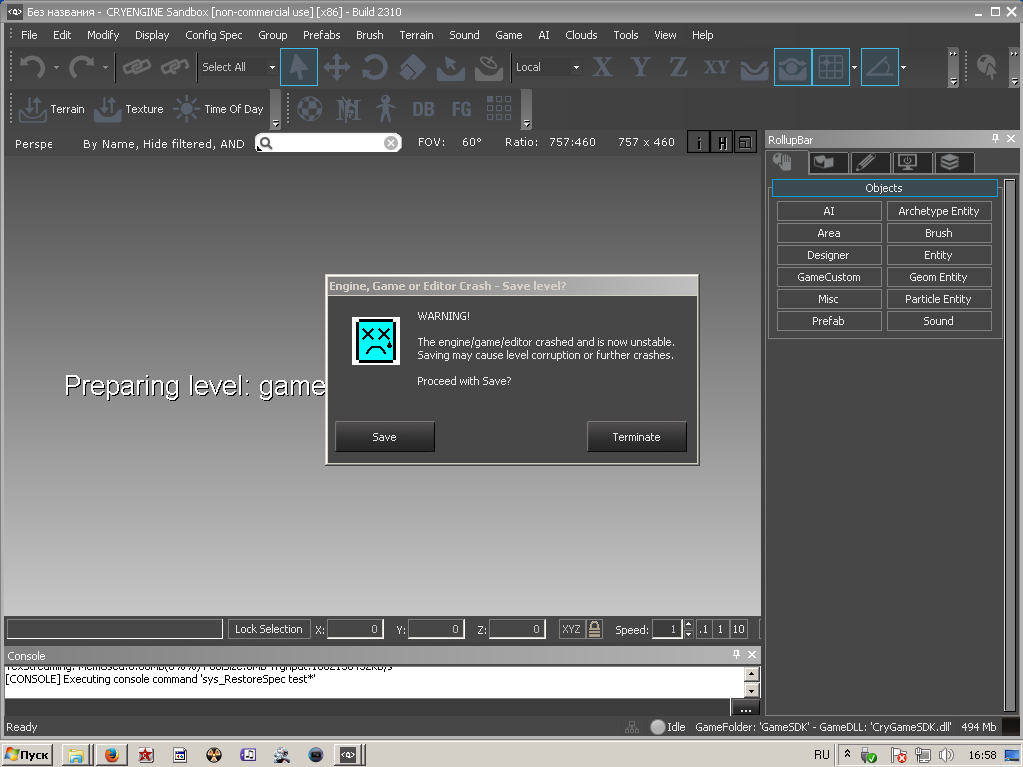Open the Time Of Day editor

pyautogui.click(x=219, y=109)
